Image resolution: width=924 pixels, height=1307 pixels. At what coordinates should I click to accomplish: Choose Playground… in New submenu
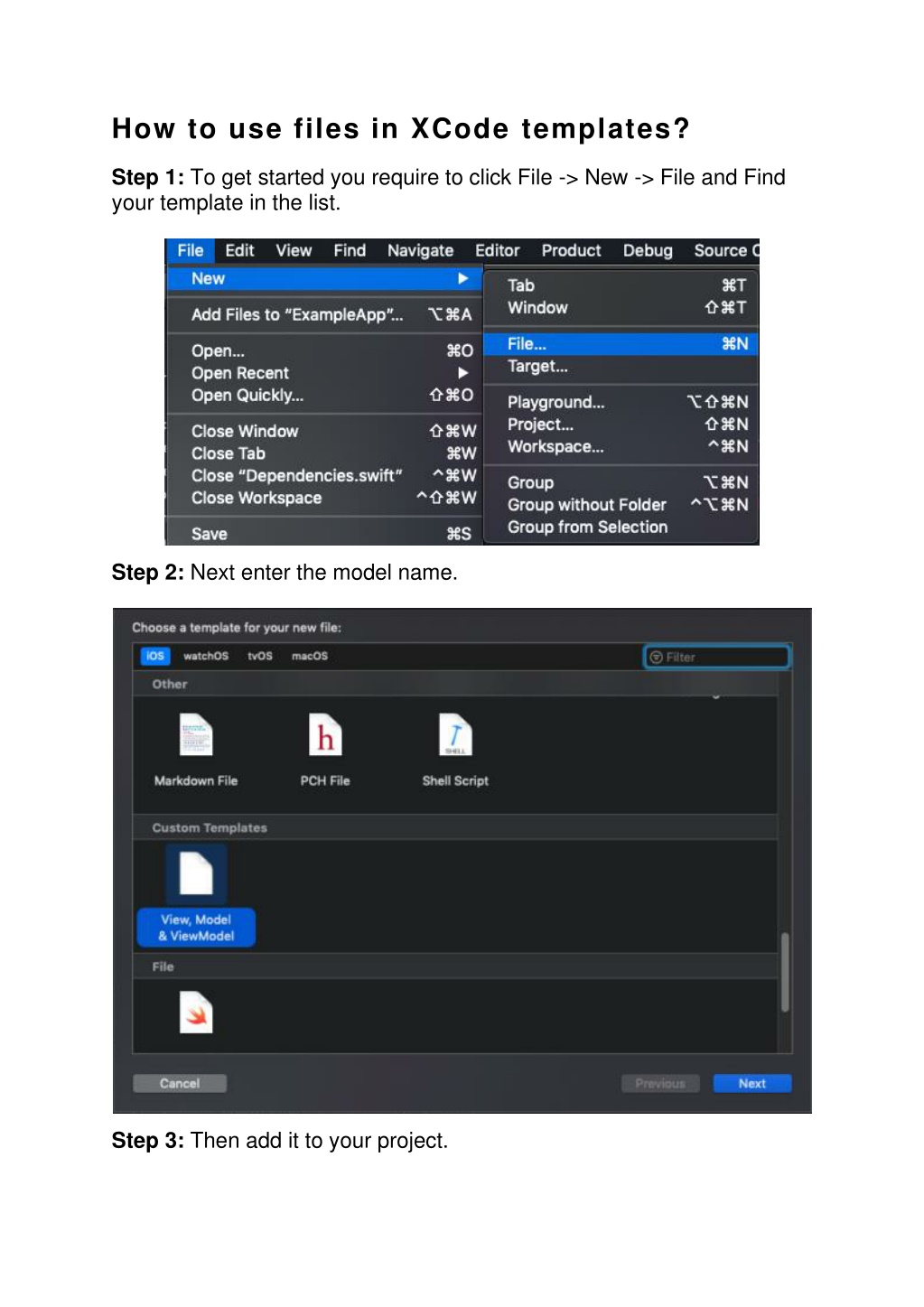[621, 402]
